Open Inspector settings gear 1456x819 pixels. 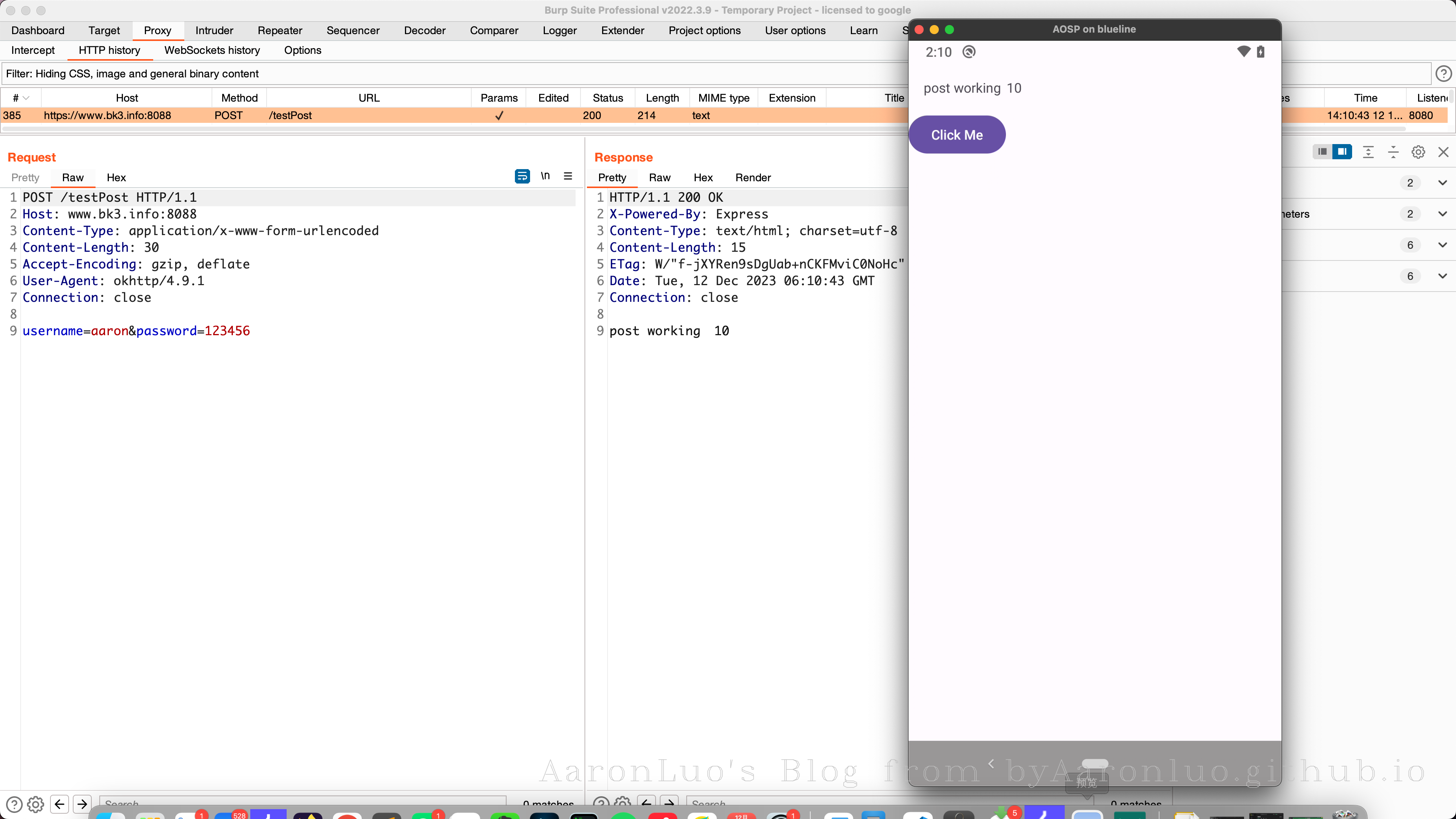[1418, 152]
